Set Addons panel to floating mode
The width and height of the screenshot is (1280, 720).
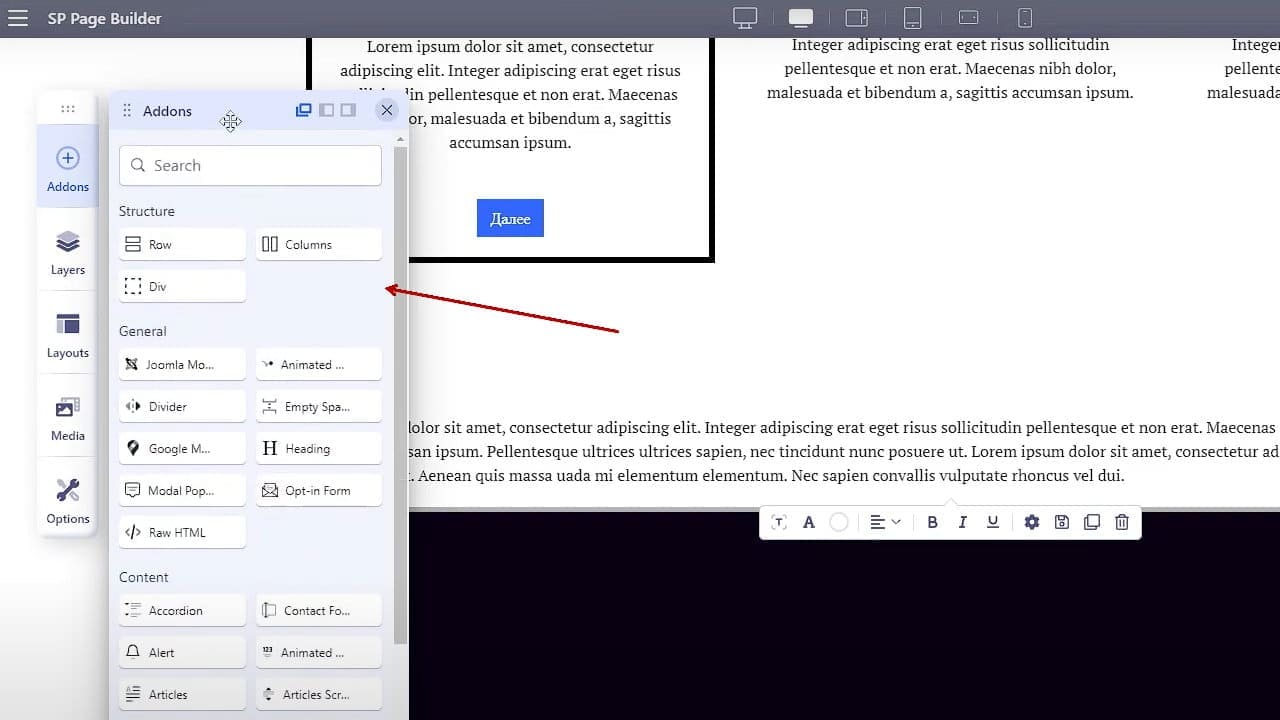[x=304, y=110]
